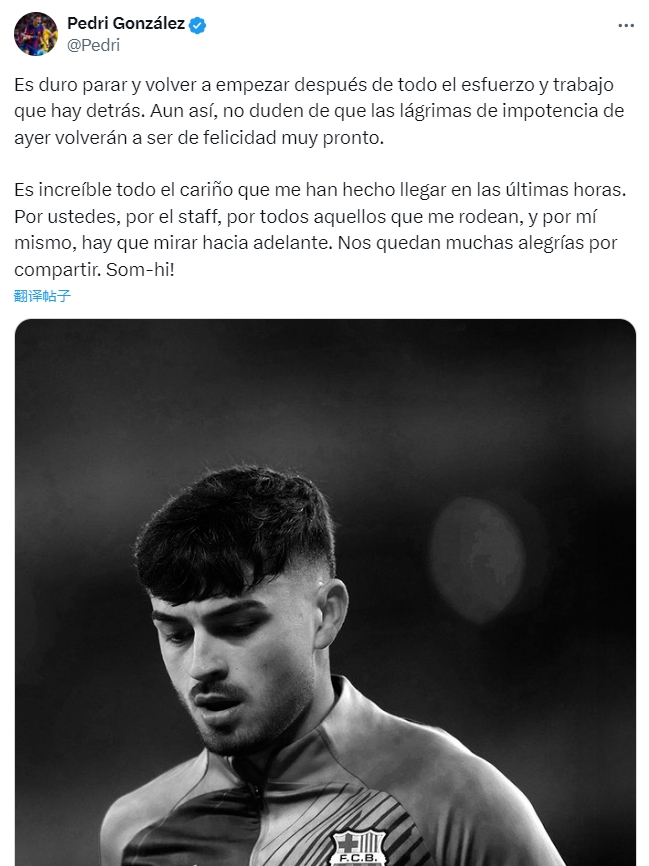Click the 'Som-hi!' closing text
The image size is (649, 866).
coord(140,270)
